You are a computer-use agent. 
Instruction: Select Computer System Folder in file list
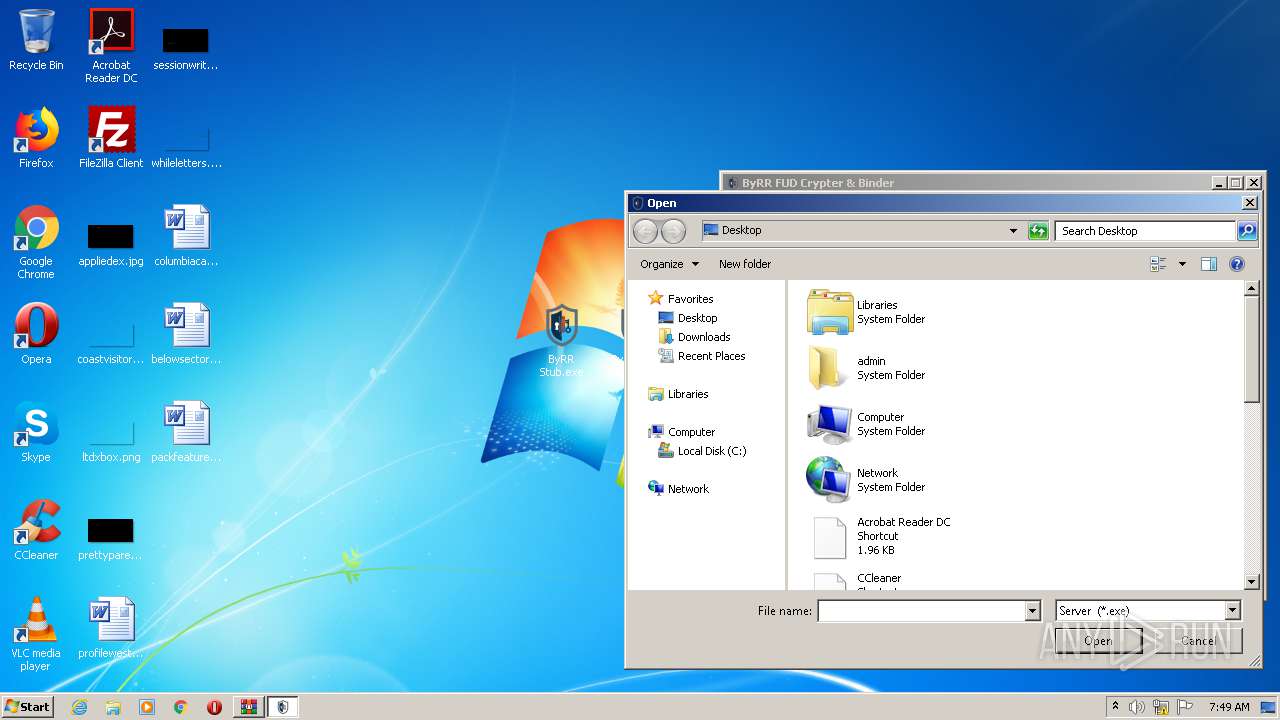[866, 424]
